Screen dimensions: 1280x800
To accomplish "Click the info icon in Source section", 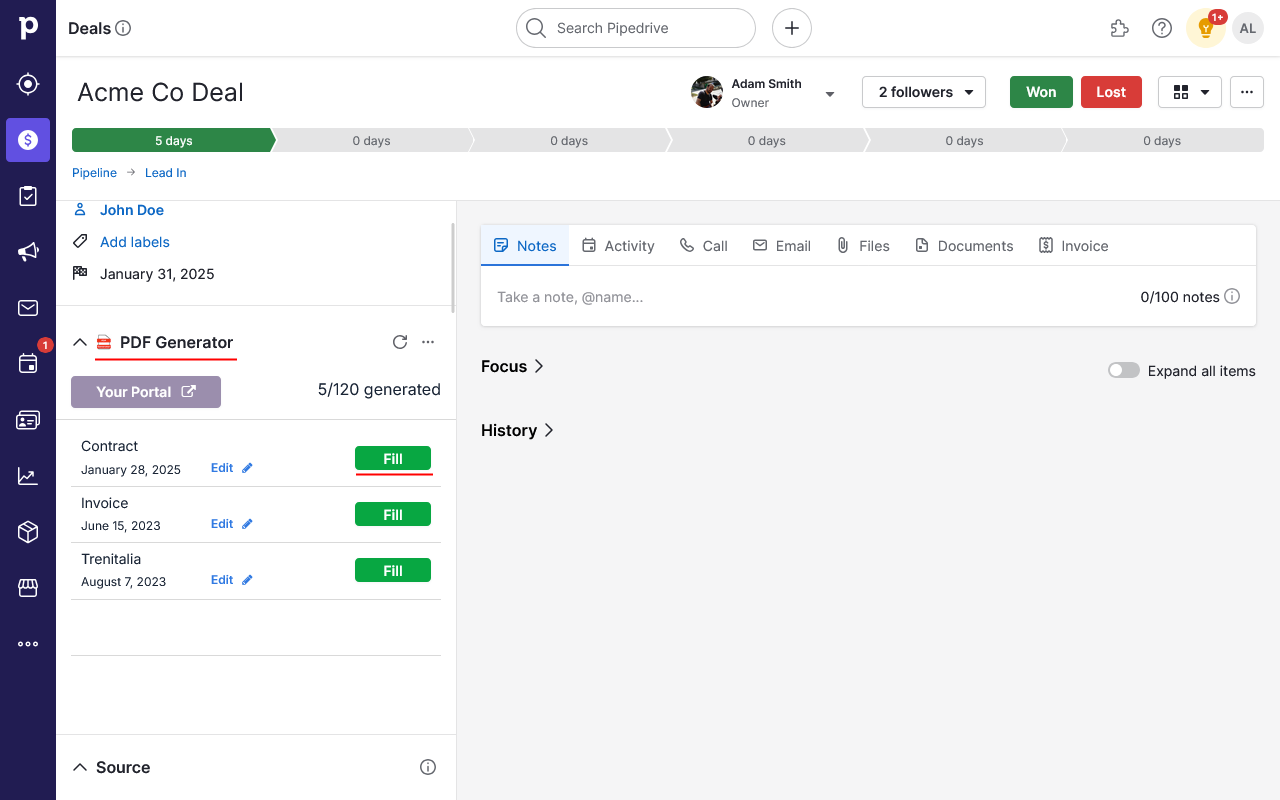I will tap(428, 767).
